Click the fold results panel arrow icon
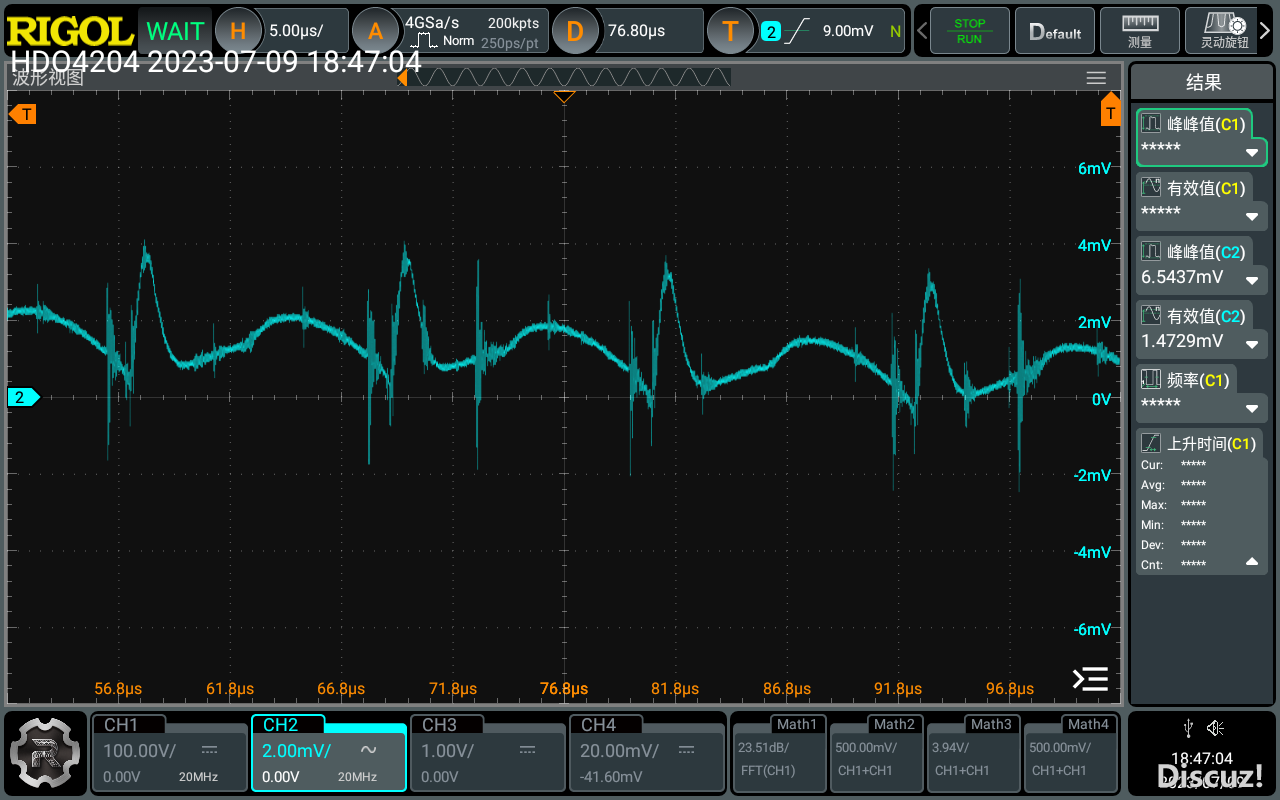This screenshot has height=800, width=1280. [x=1090, y=679]
